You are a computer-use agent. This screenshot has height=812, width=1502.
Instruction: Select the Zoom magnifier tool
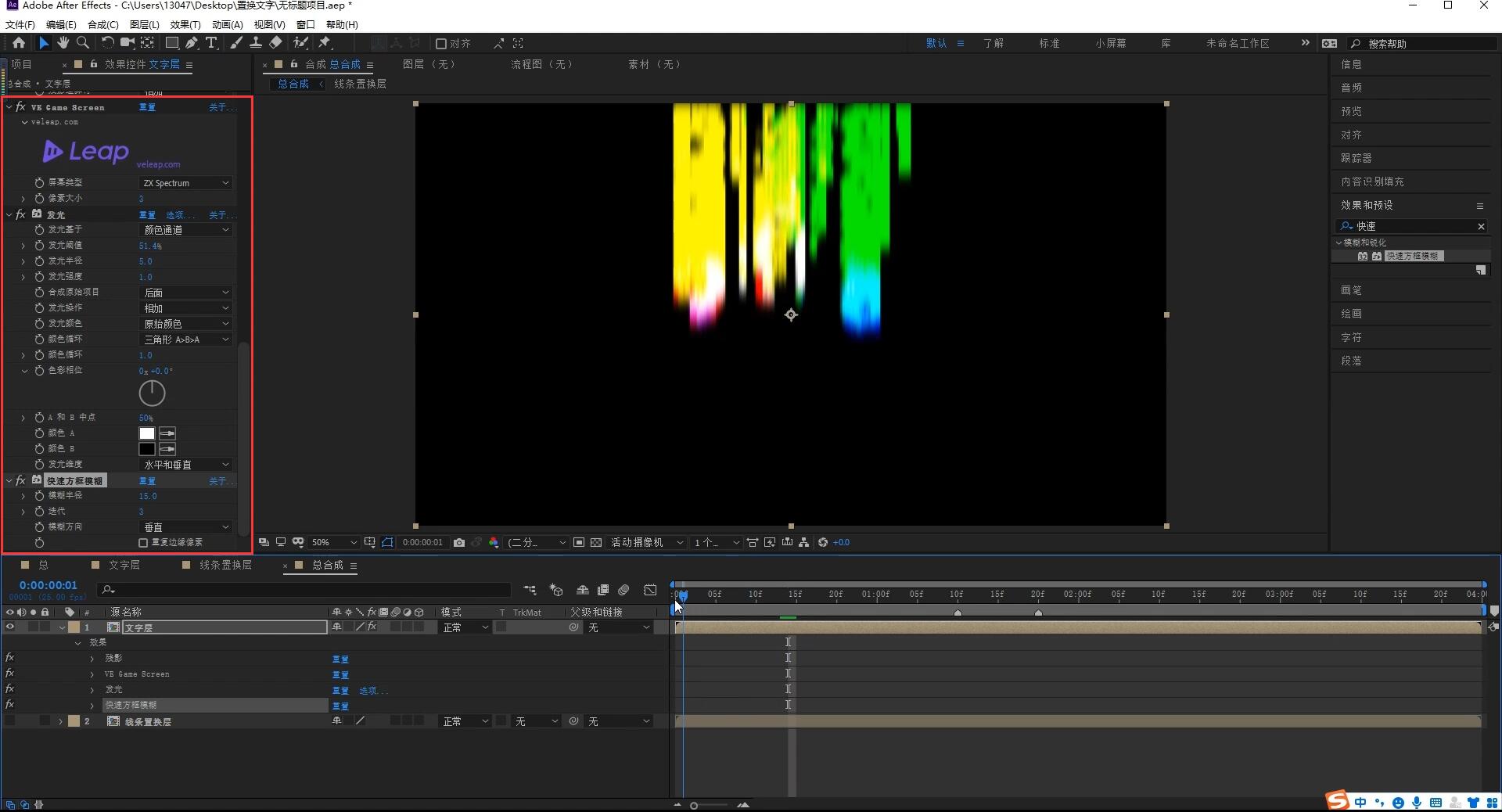[82, 43]
